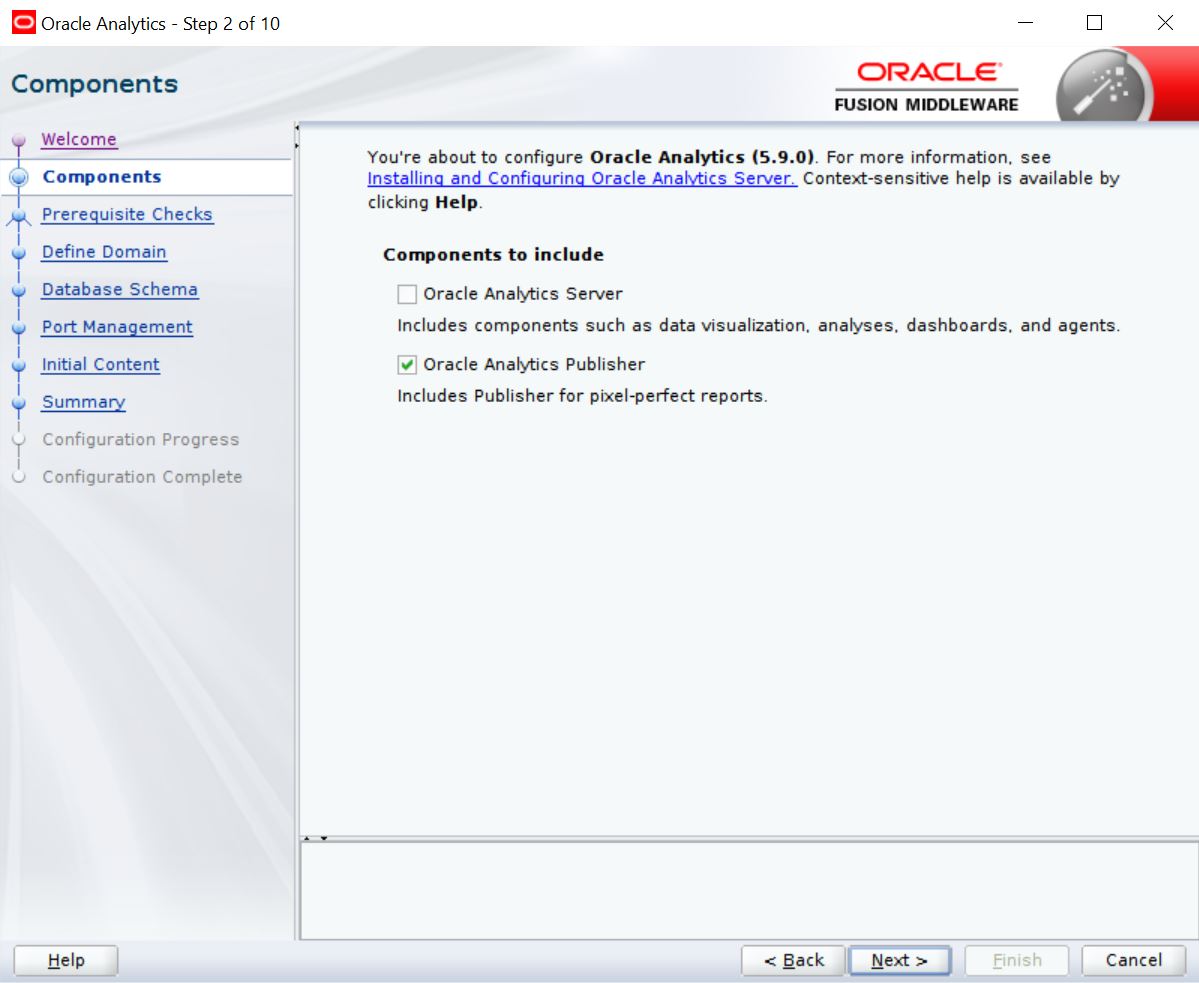The height and width of the screenshot is (983, 1199).
Task: Proceed with the Next button
Action: (x=899, y=960)
